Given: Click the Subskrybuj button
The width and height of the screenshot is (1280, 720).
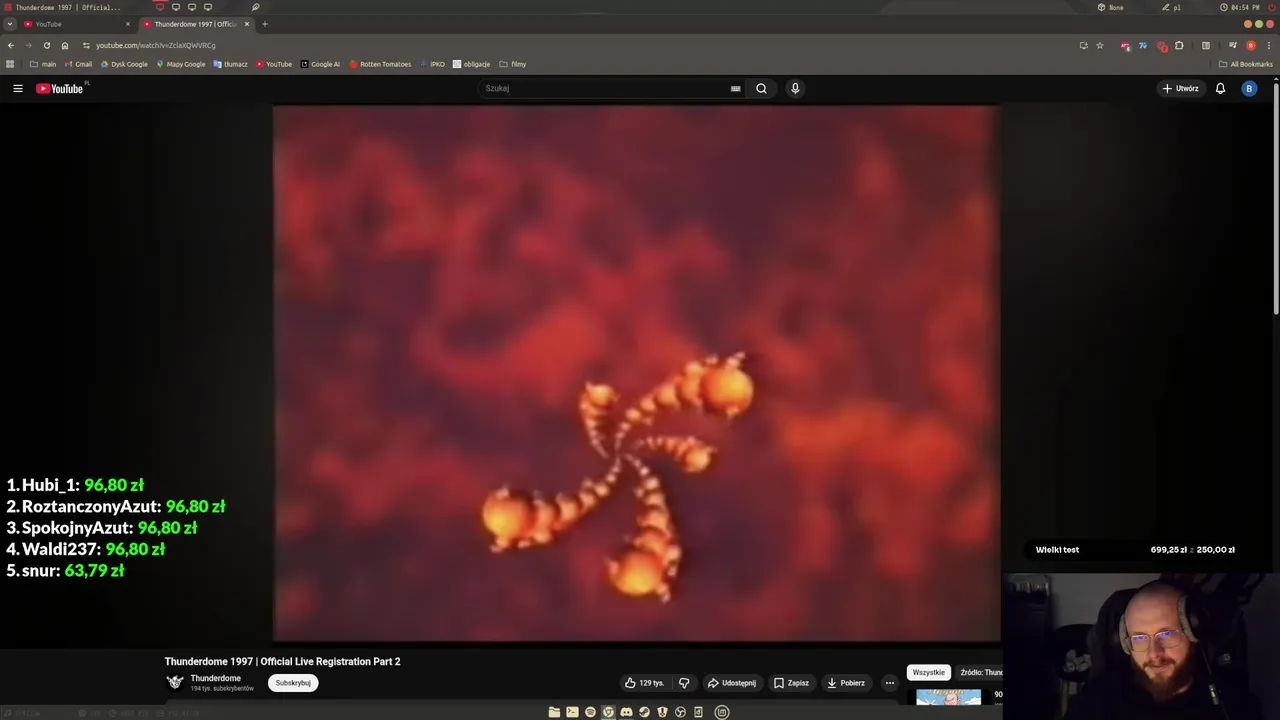Looking at the screenshot, I should 293,683.
